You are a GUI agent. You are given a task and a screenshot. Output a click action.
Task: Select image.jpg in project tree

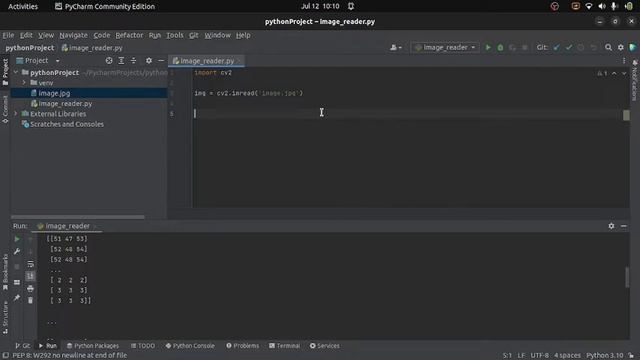(x=54, y=93)
